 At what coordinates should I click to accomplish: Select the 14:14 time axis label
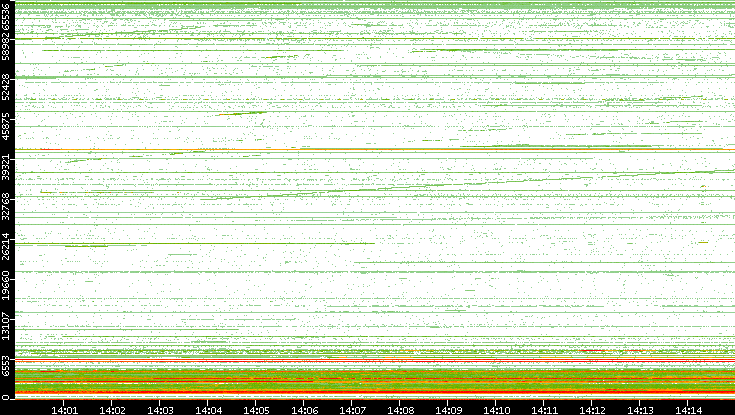tap(688, 409)
